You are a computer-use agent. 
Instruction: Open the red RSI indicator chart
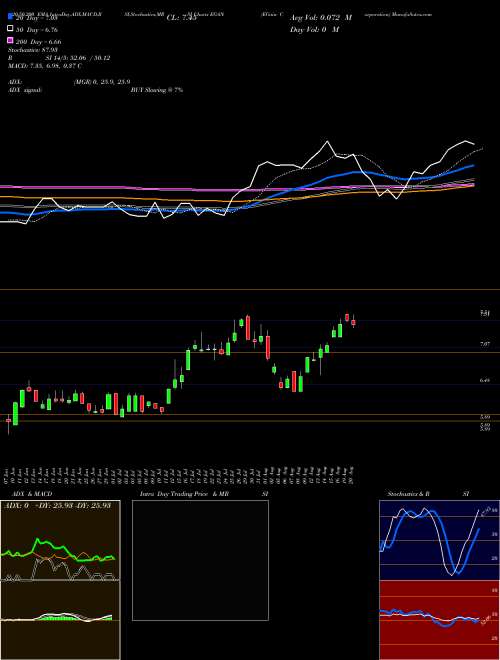[439, 620]
